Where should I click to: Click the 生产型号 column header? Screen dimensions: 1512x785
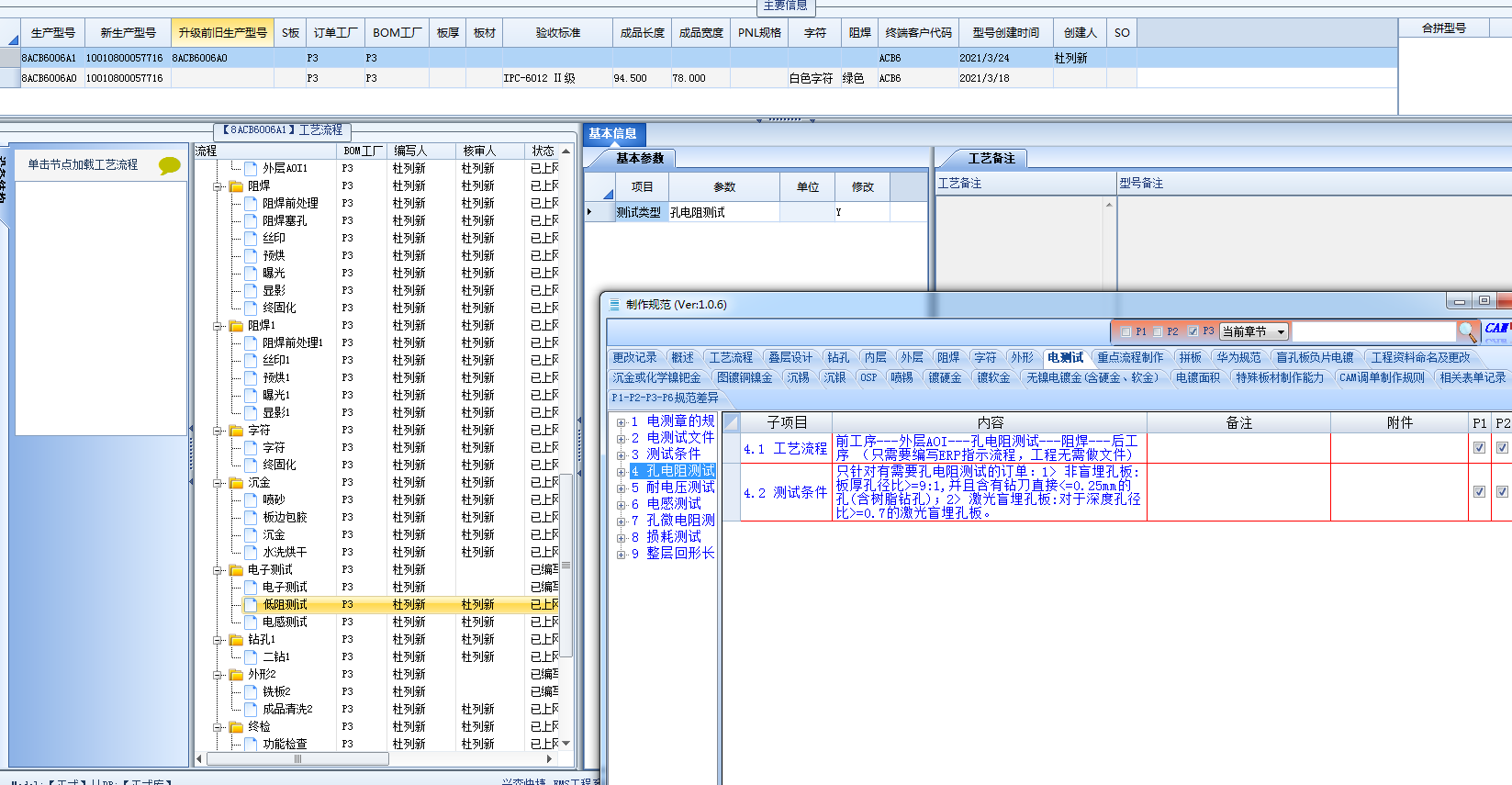point(53,33)
